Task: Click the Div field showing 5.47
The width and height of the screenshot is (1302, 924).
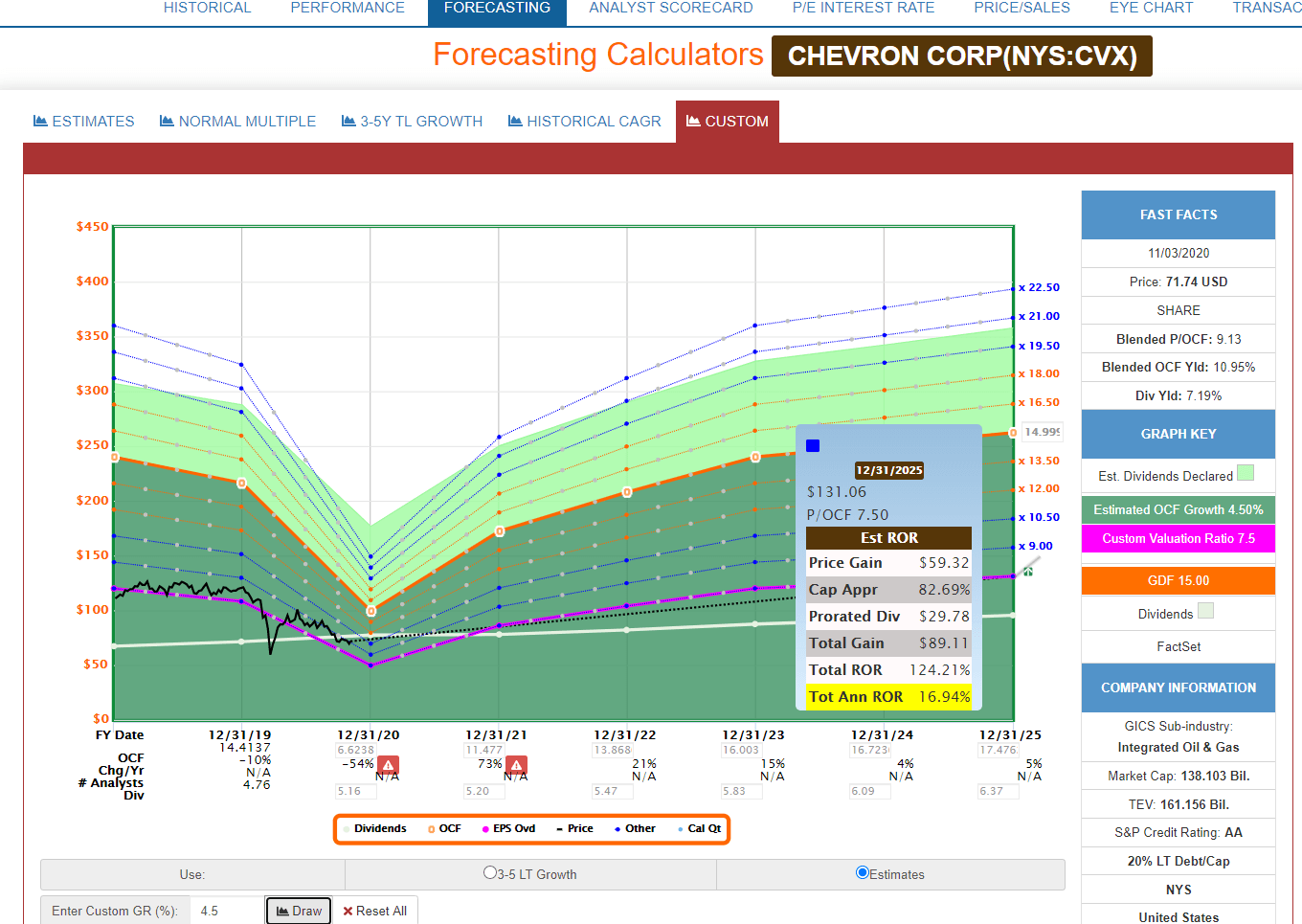Action: pyautogui.click(x=612, y=791)
